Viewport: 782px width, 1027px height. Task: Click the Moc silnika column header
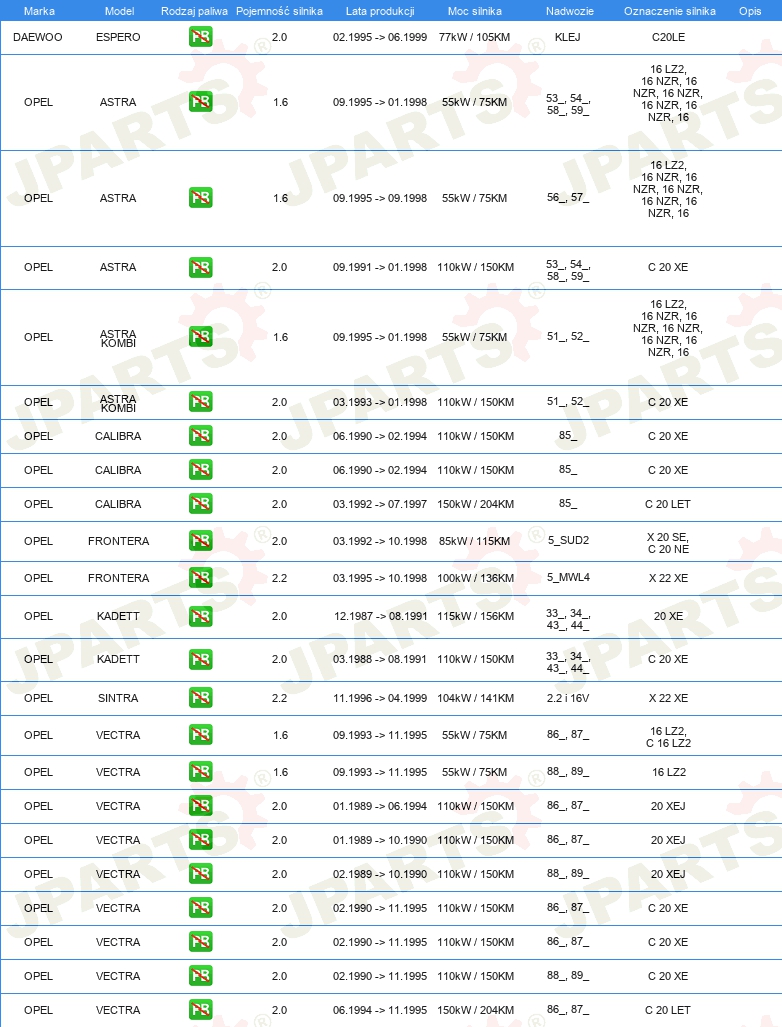pyautogui.click(x=475, y=11)
